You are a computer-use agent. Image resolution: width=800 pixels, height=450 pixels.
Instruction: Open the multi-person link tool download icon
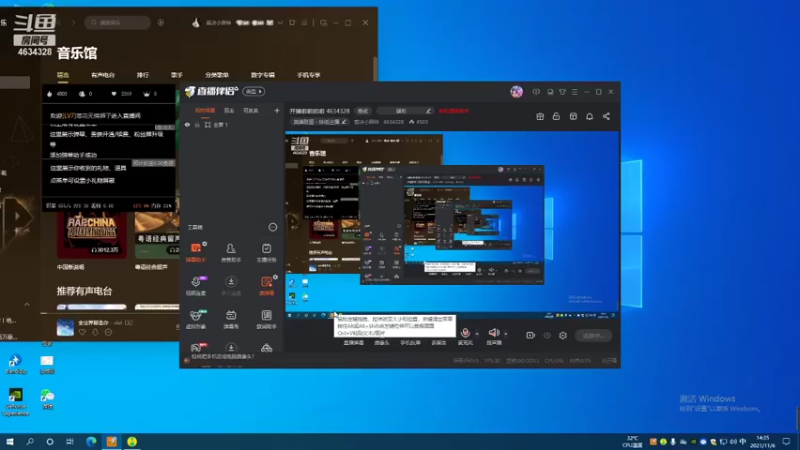231,286
